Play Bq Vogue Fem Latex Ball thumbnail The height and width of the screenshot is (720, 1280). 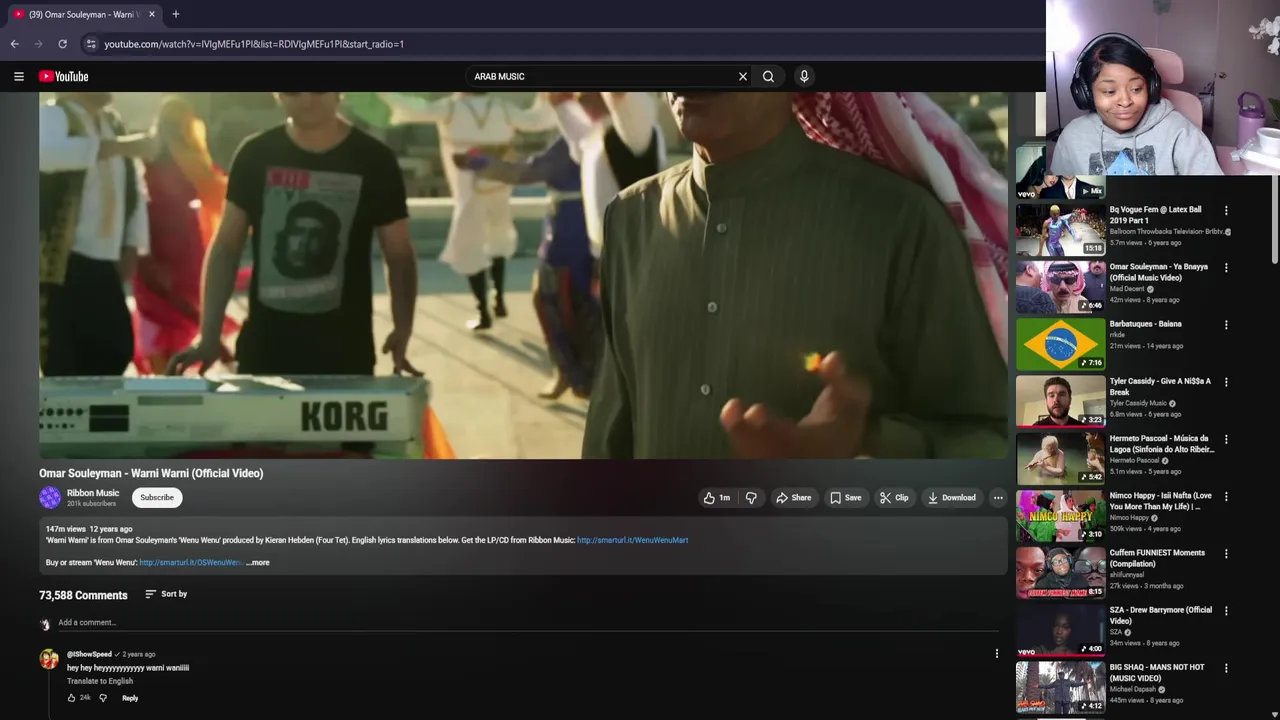coord(1061,230)
